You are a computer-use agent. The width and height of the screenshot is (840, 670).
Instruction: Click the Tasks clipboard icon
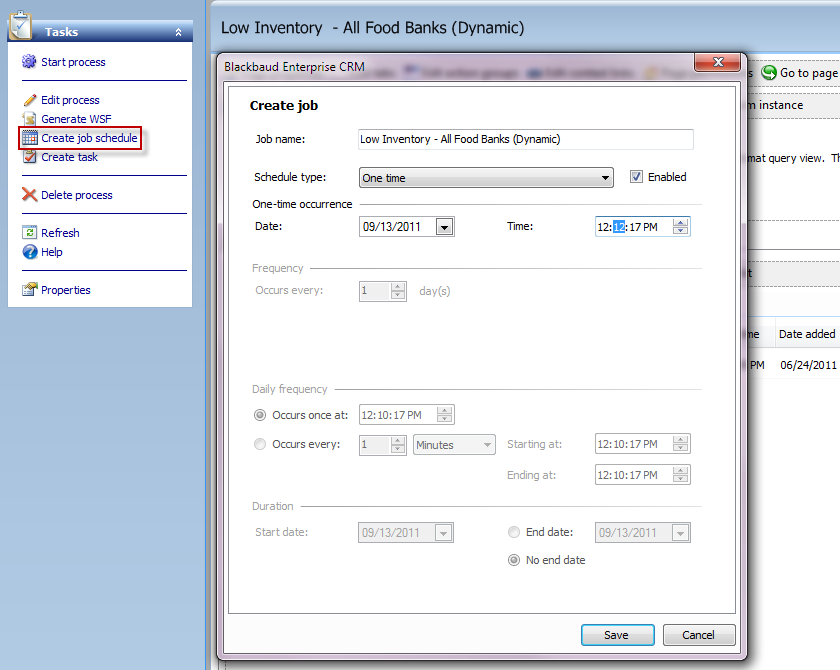pyautogui.click(x=20, y=26)
